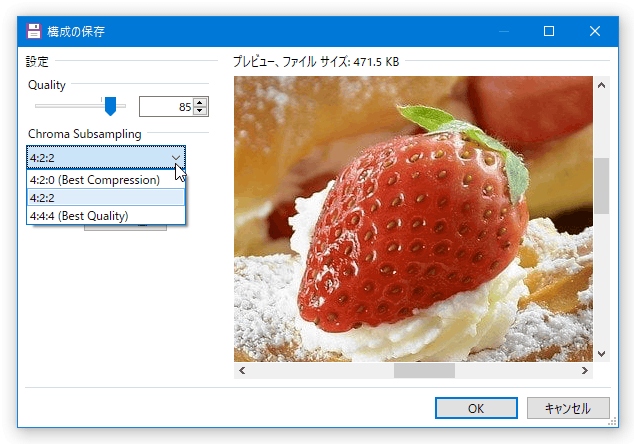This screenshot has width=634, height=444.
Task: Close the 構成の保存 dialog
Action: click(x=595, y=31)
